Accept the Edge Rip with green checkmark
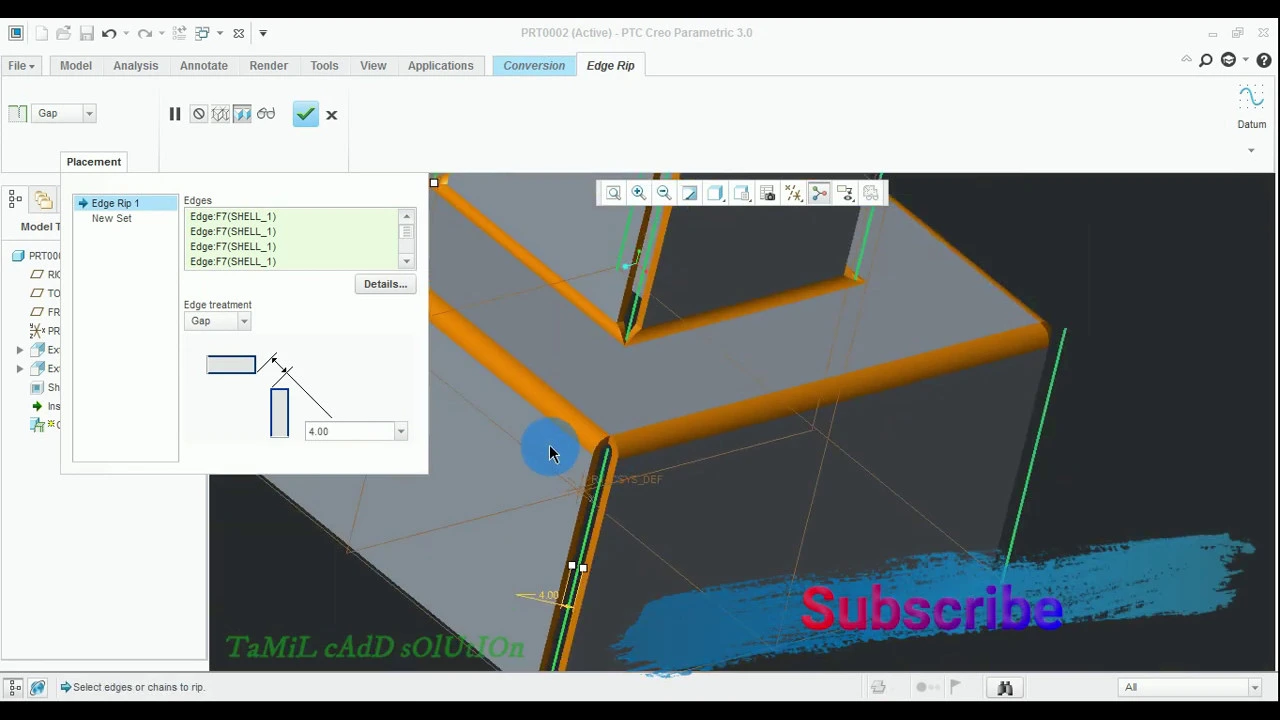This screenshot has height=720, width=1280. point(305,114)
